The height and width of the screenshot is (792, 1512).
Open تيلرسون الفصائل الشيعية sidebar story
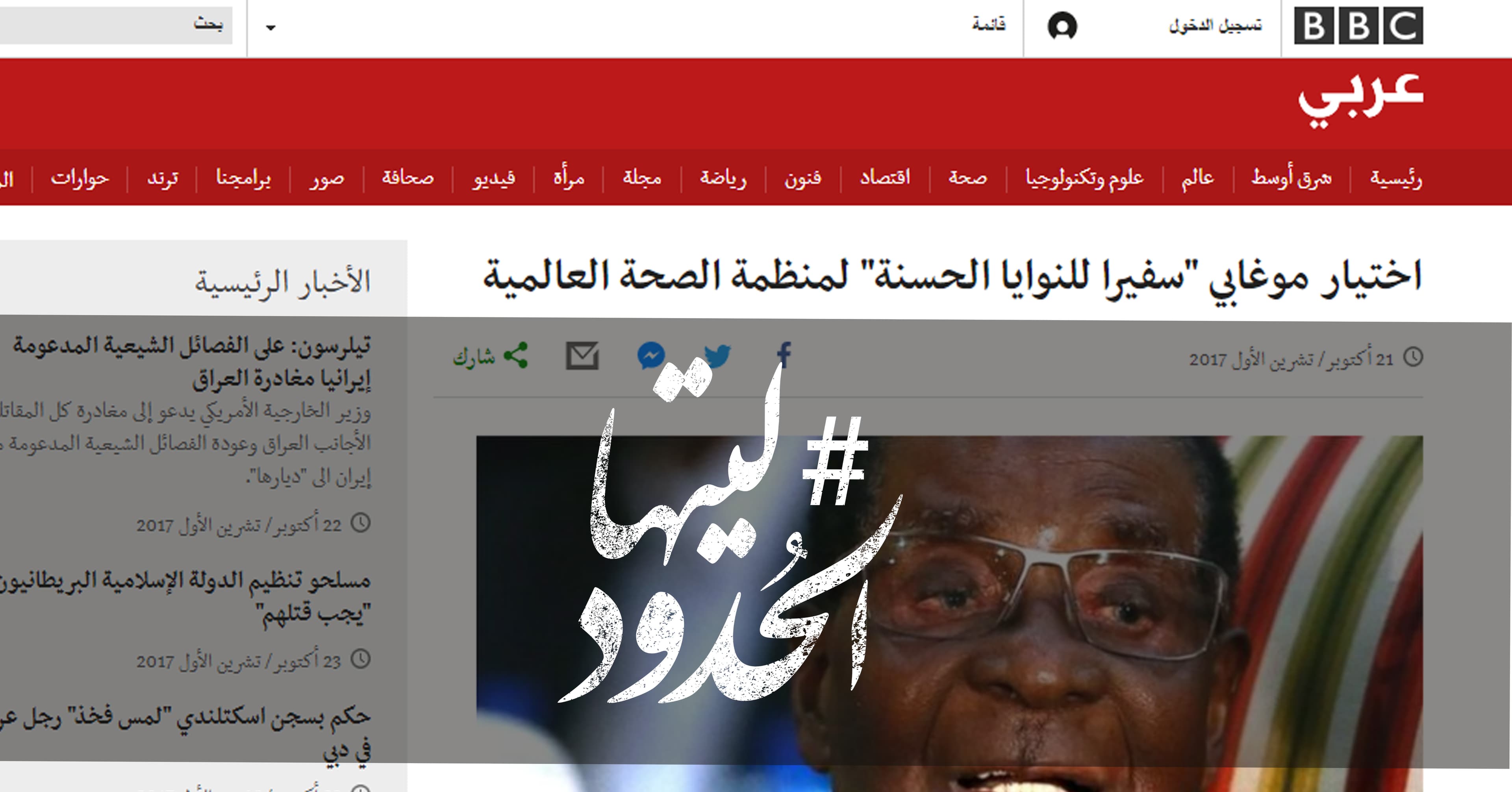(191, 362)
